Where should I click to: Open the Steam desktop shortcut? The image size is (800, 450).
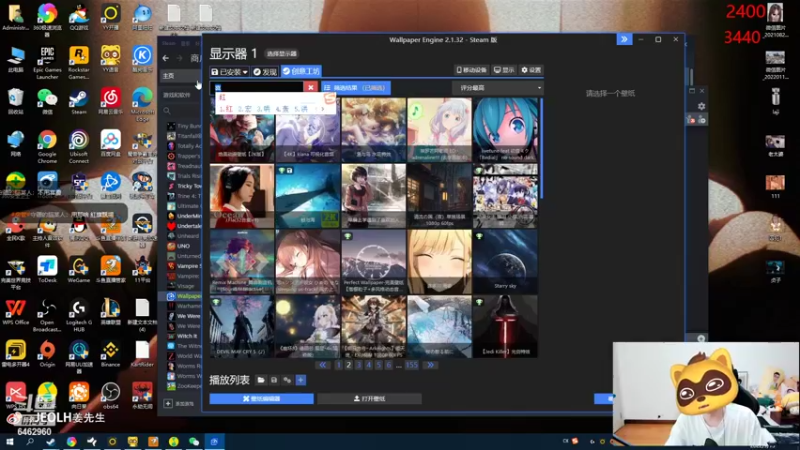(79, 101)
